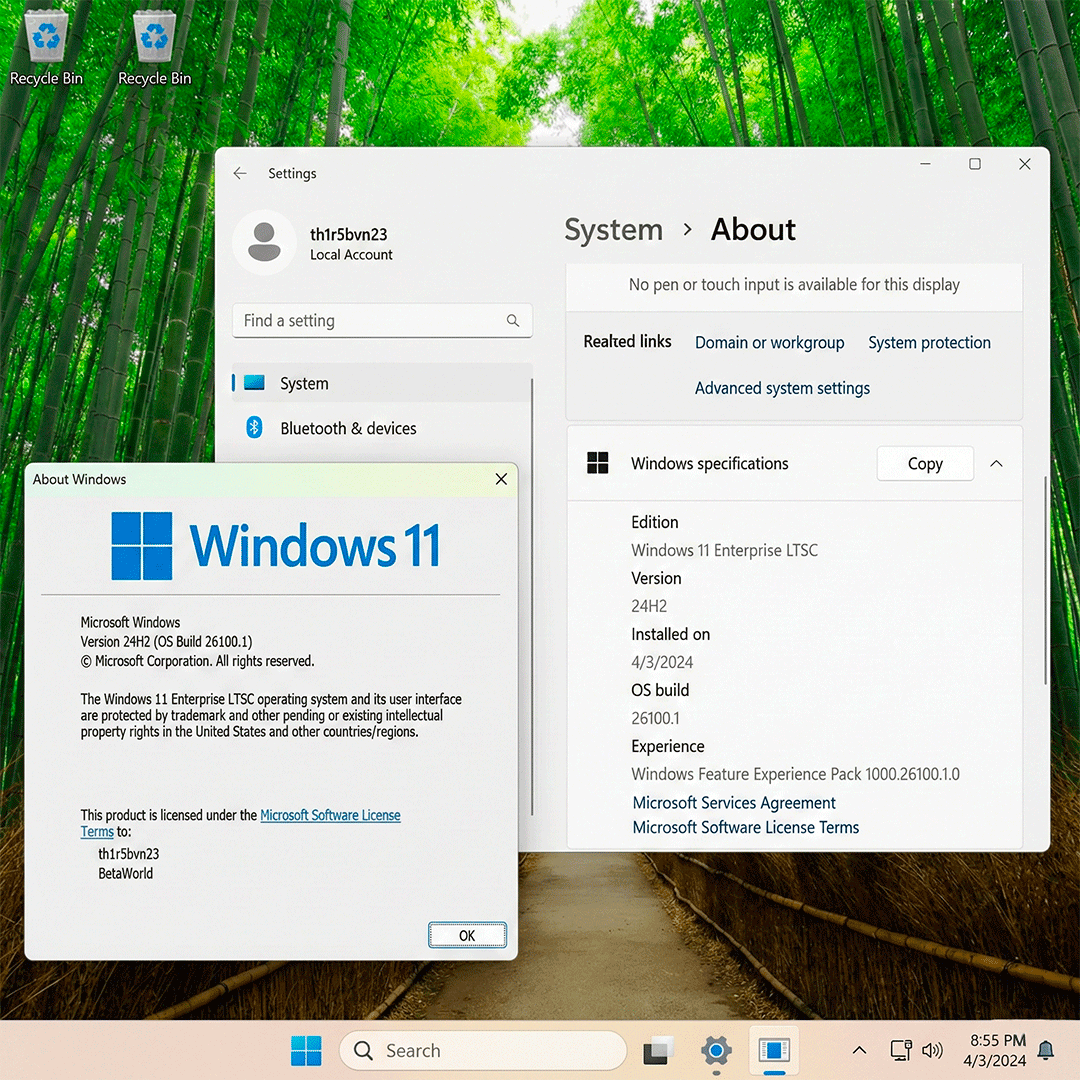The image size is (1080, 1080).
Task: Close the About Windows dialog
Action: pos(501,479)
